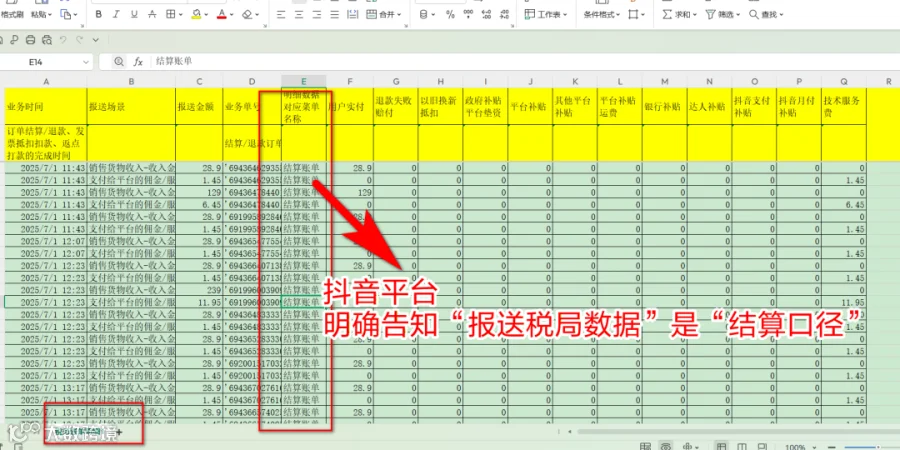Click the 平台补贴 header cell
Image resolution: width=900 pixels, height=450 pixels.
pyautogui.click(x=530, y=106)
